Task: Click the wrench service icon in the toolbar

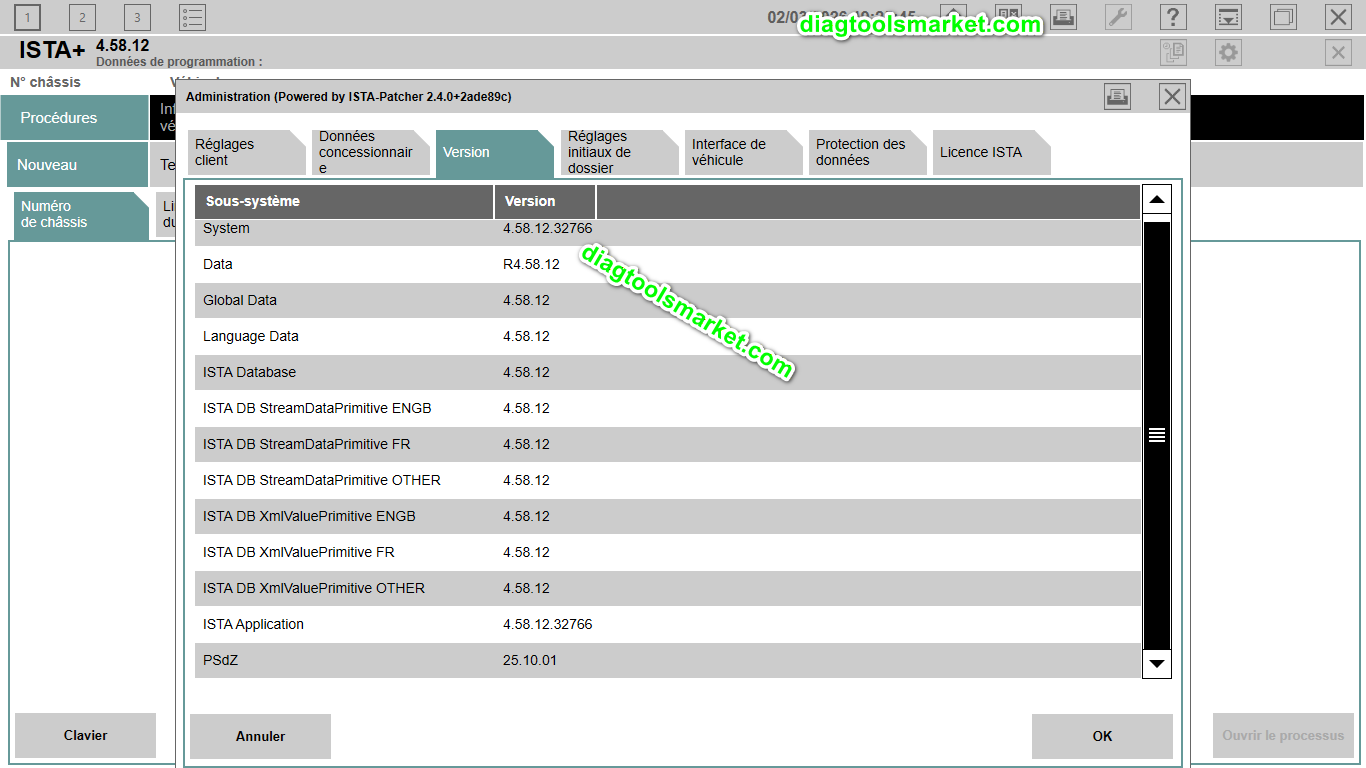Action: (1118, 16)
